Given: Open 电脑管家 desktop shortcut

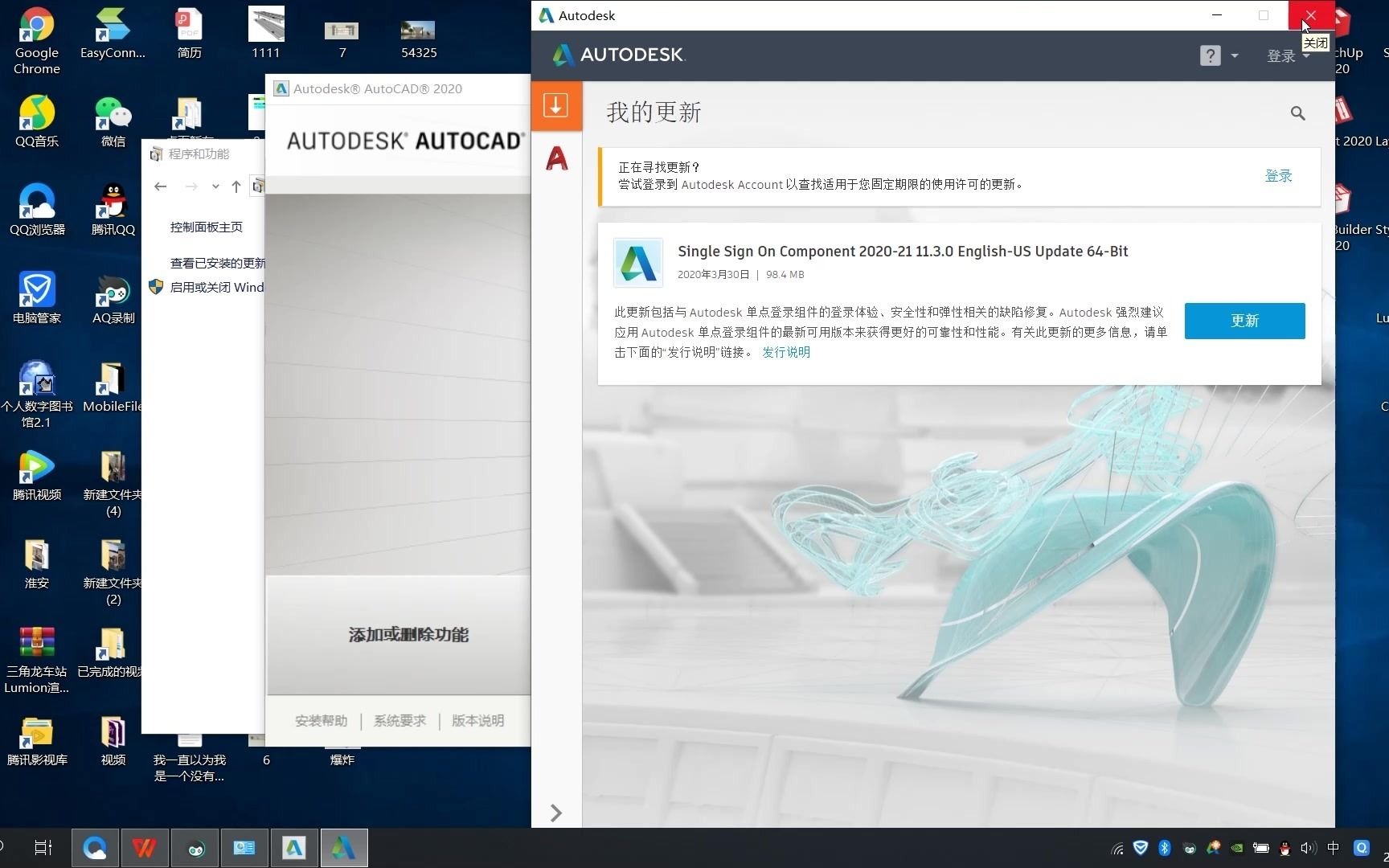Looking at the screenshot, I should coord(37,299).
